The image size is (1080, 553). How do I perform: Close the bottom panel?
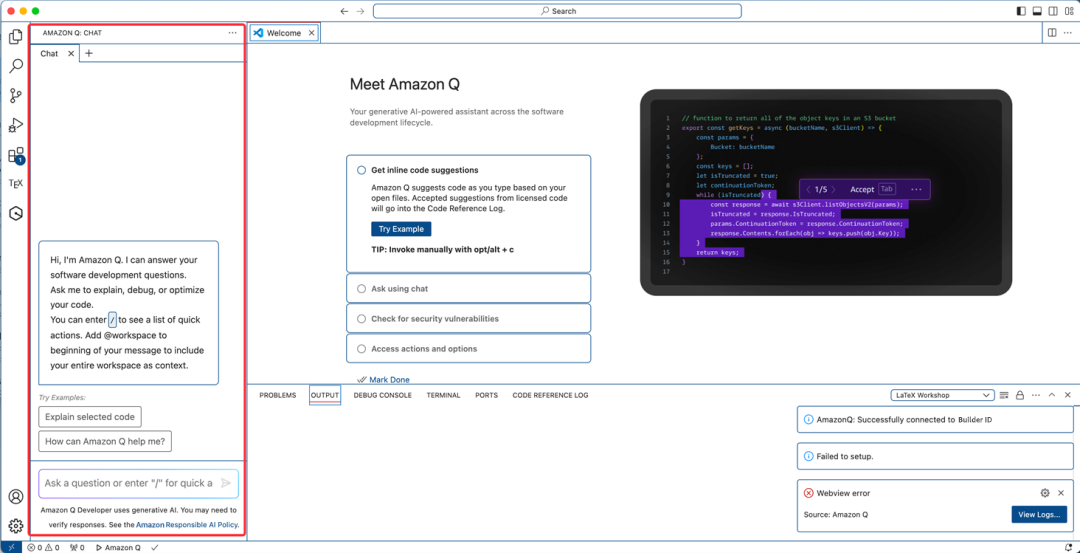[x=1068, y=395]
